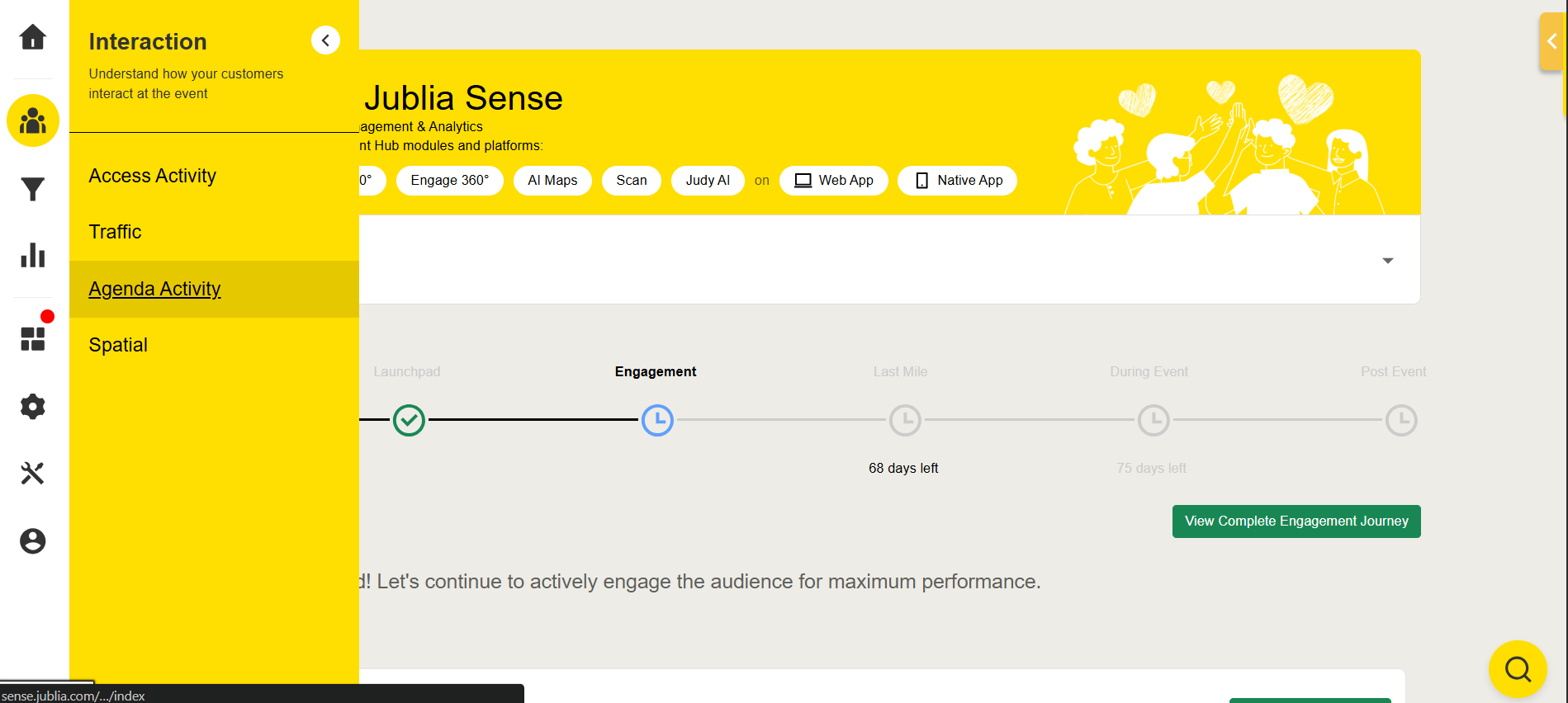
Task: Open the dropdown arrow in white panel
Action: pyautogui.click(x=1388, y=261)
